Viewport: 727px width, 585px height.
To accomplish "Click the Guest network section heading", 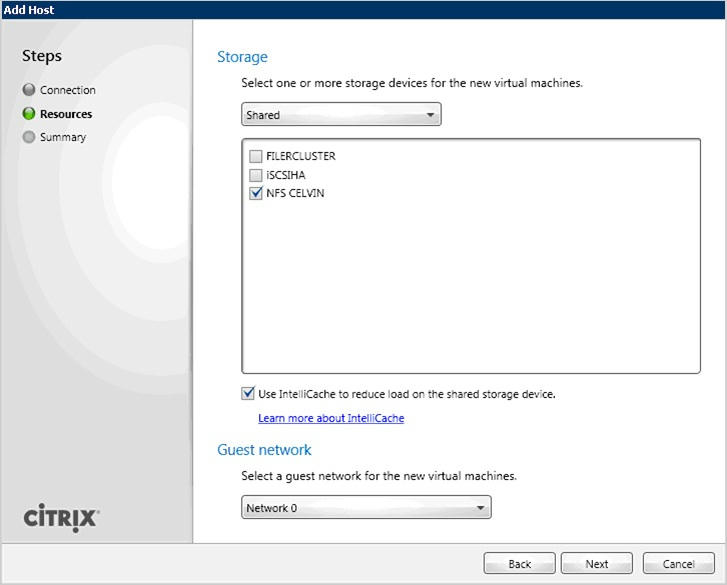I will click(x=264, y=450).
